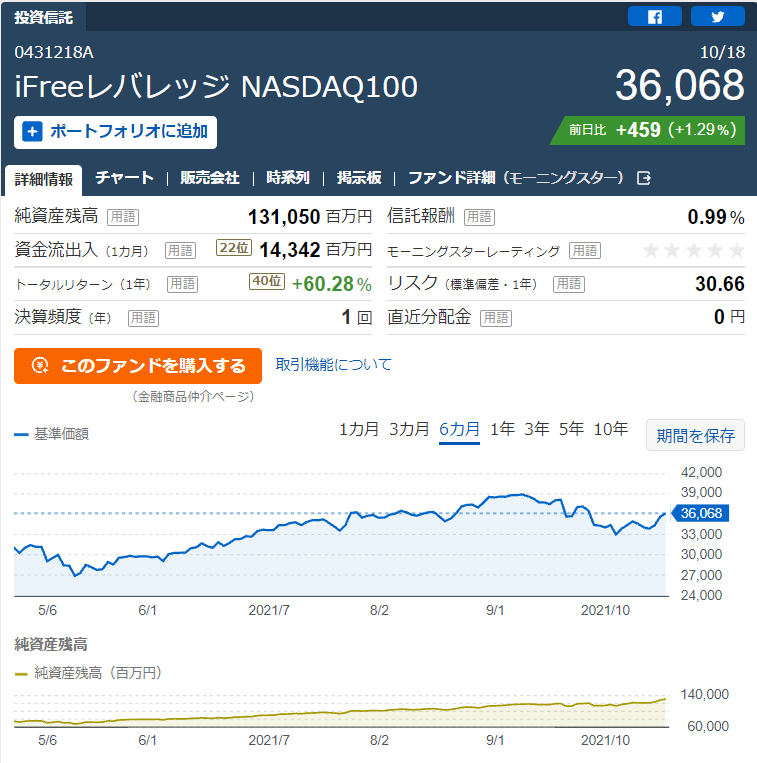Go to the 時系列 tab
The width and height of the screenshot is (757, 763).
click(x=288, y=178)
